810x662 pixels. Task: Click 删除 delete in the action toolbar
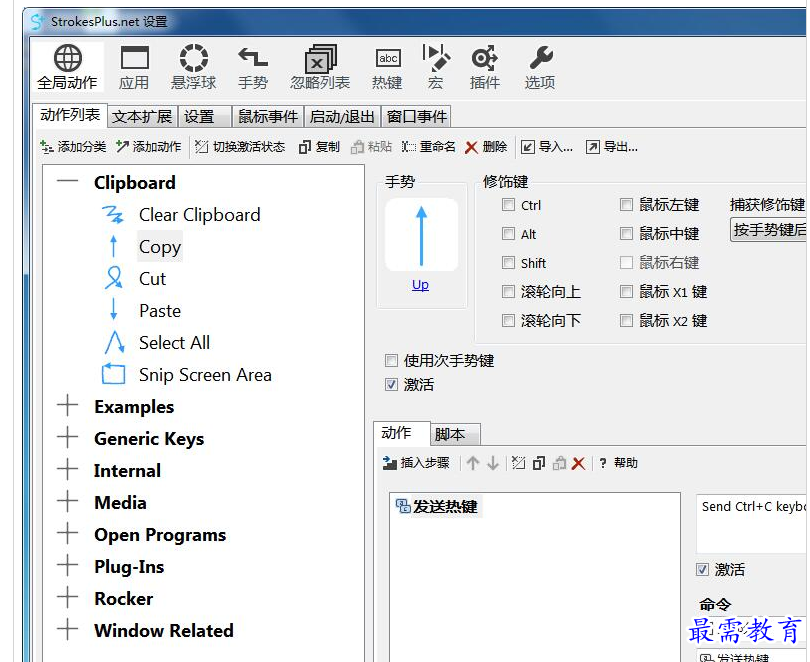(x=486, y=147)
